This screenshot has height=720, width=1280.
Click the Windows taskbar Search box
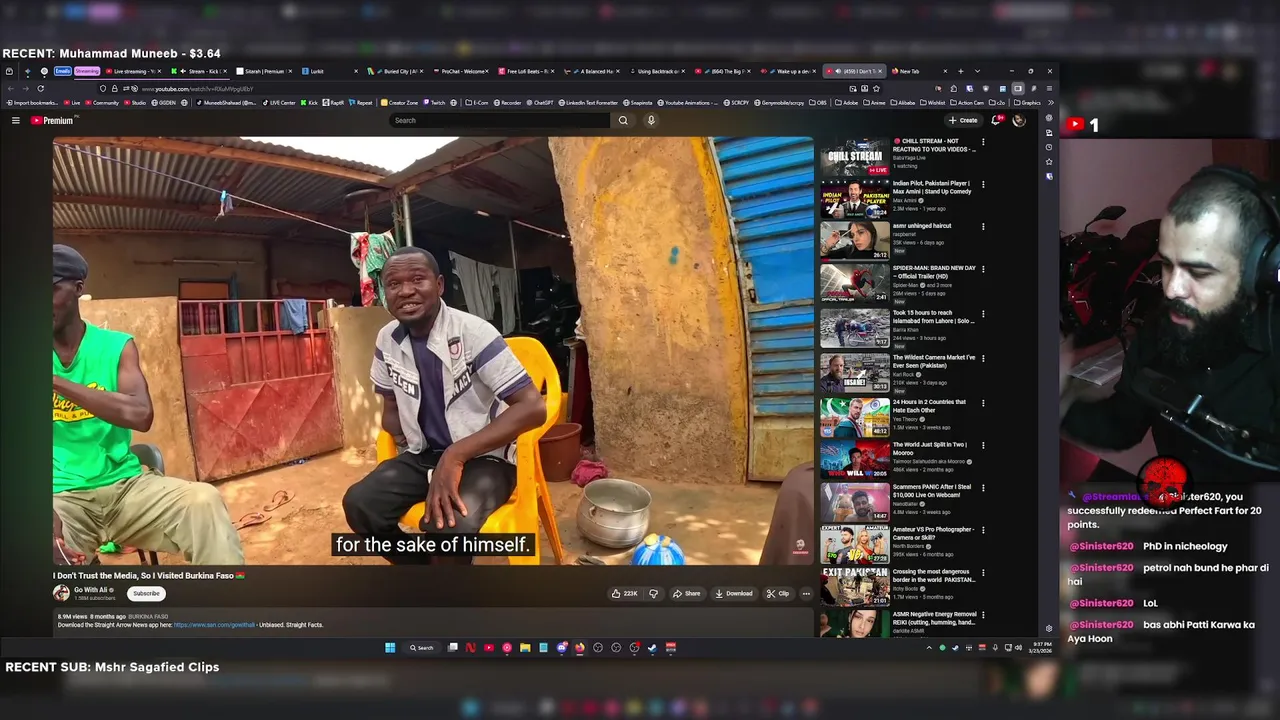click(421, 647)
